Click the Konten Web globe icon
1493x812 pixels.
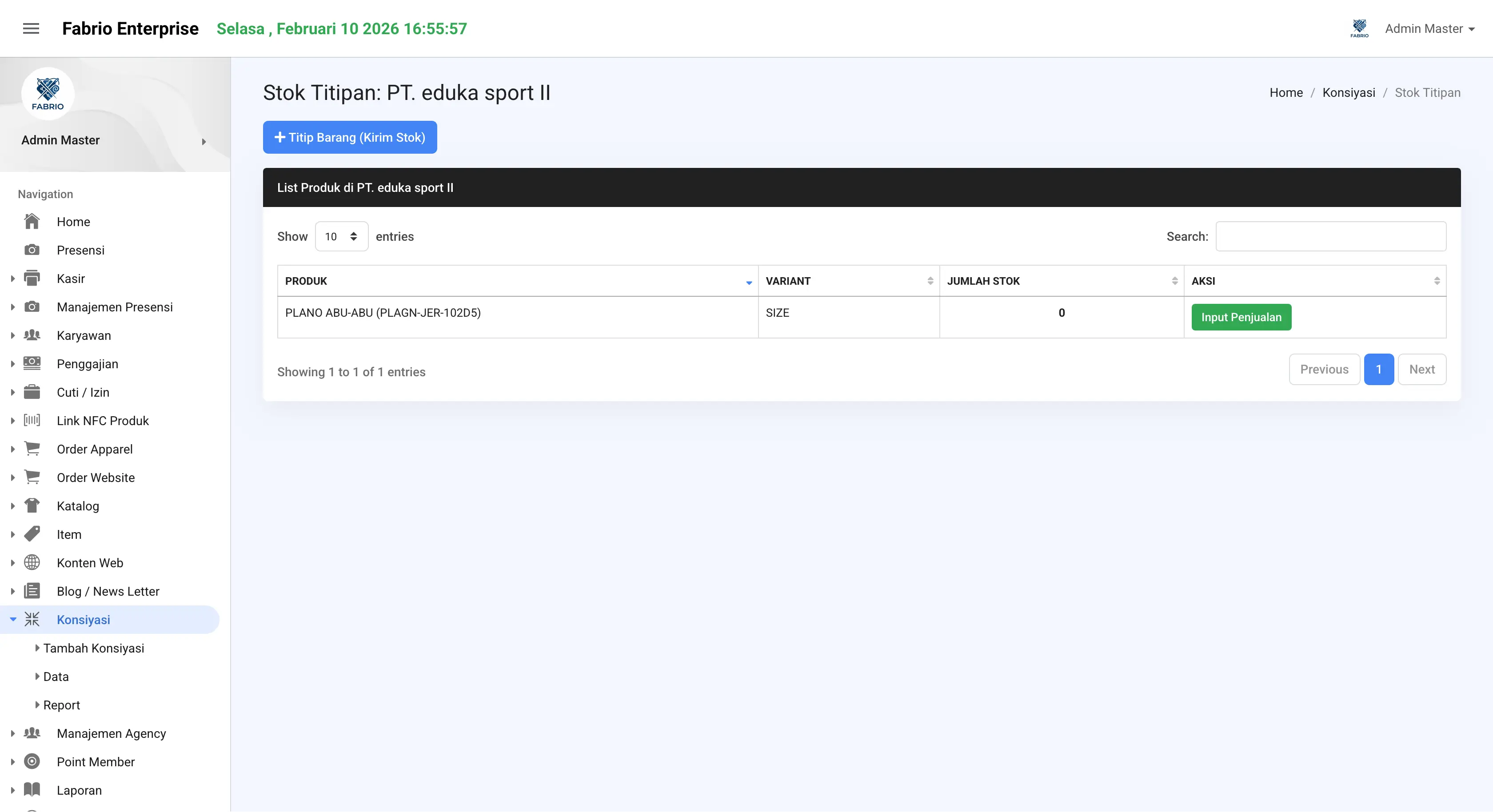[x=32, y=562]
